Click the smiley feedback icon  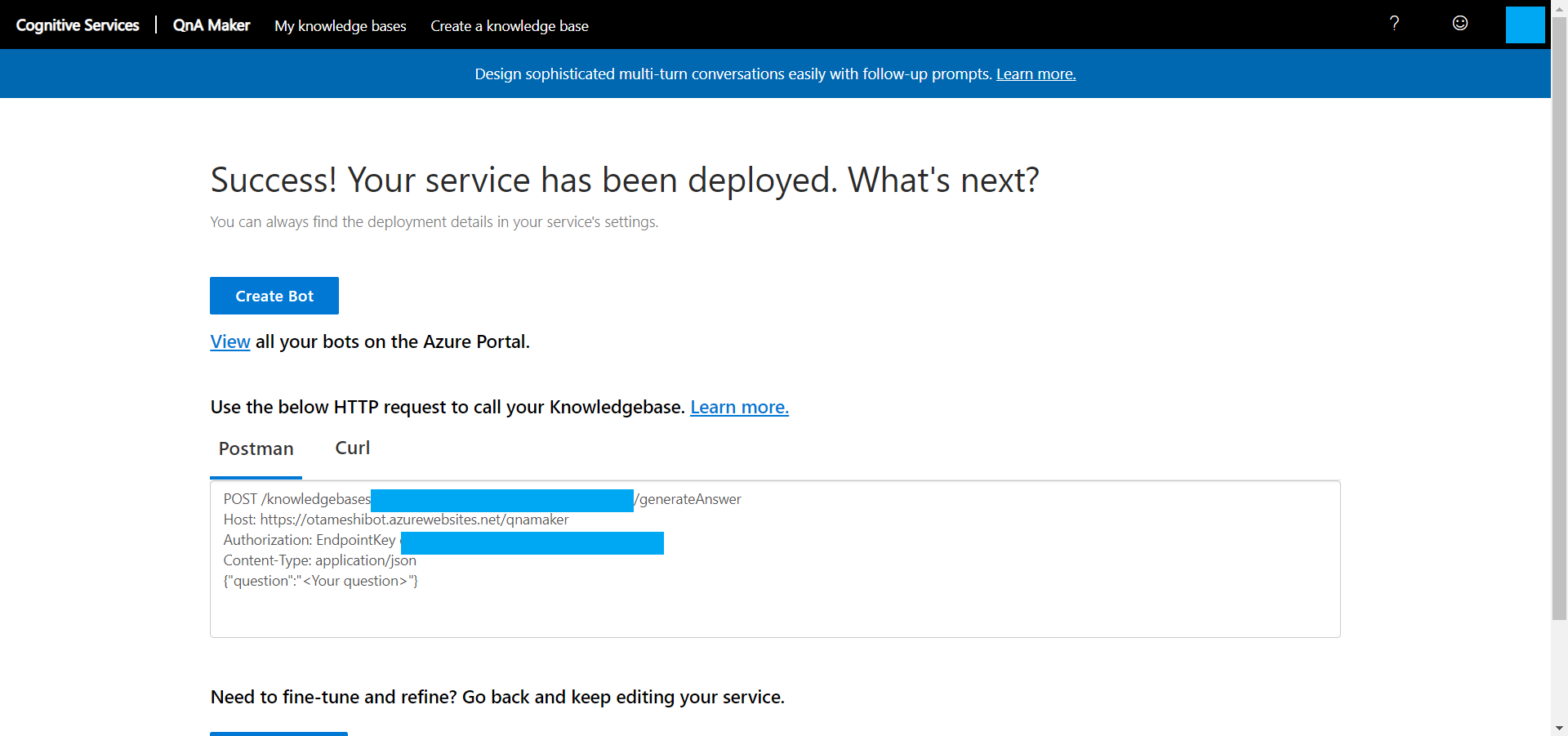coord(1459,24)
